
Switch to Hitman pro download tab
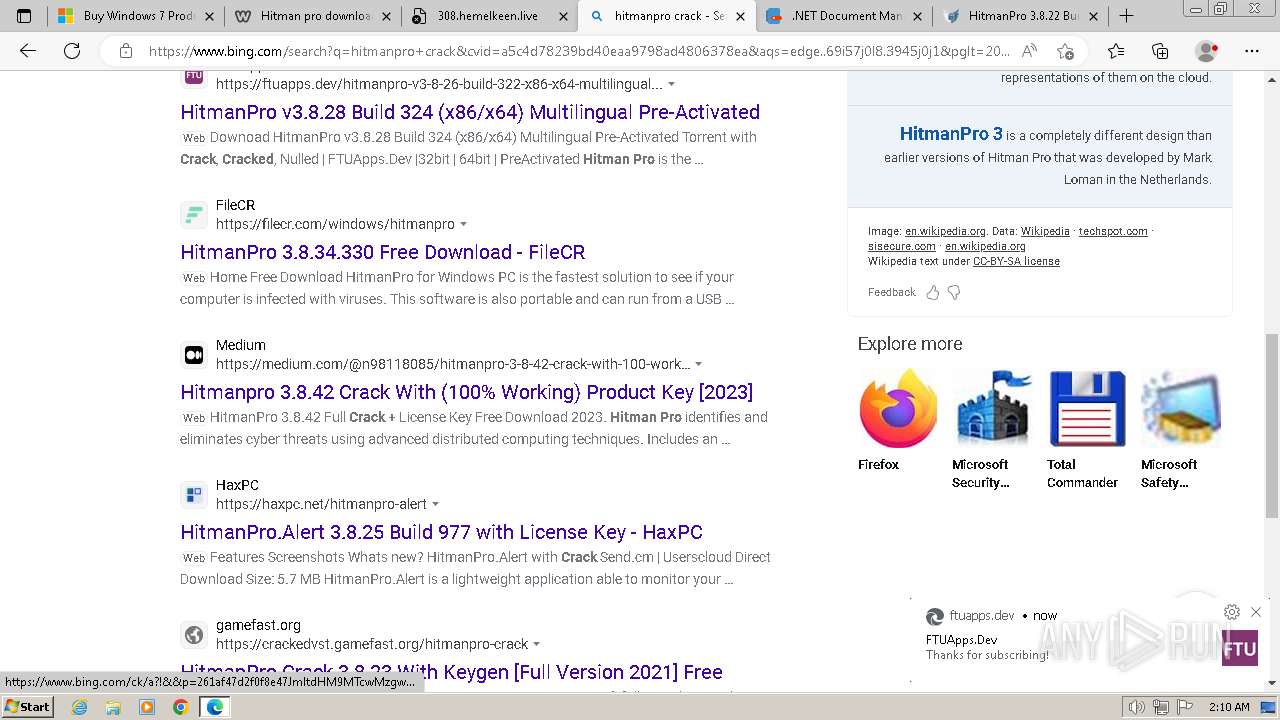(313, 16)
